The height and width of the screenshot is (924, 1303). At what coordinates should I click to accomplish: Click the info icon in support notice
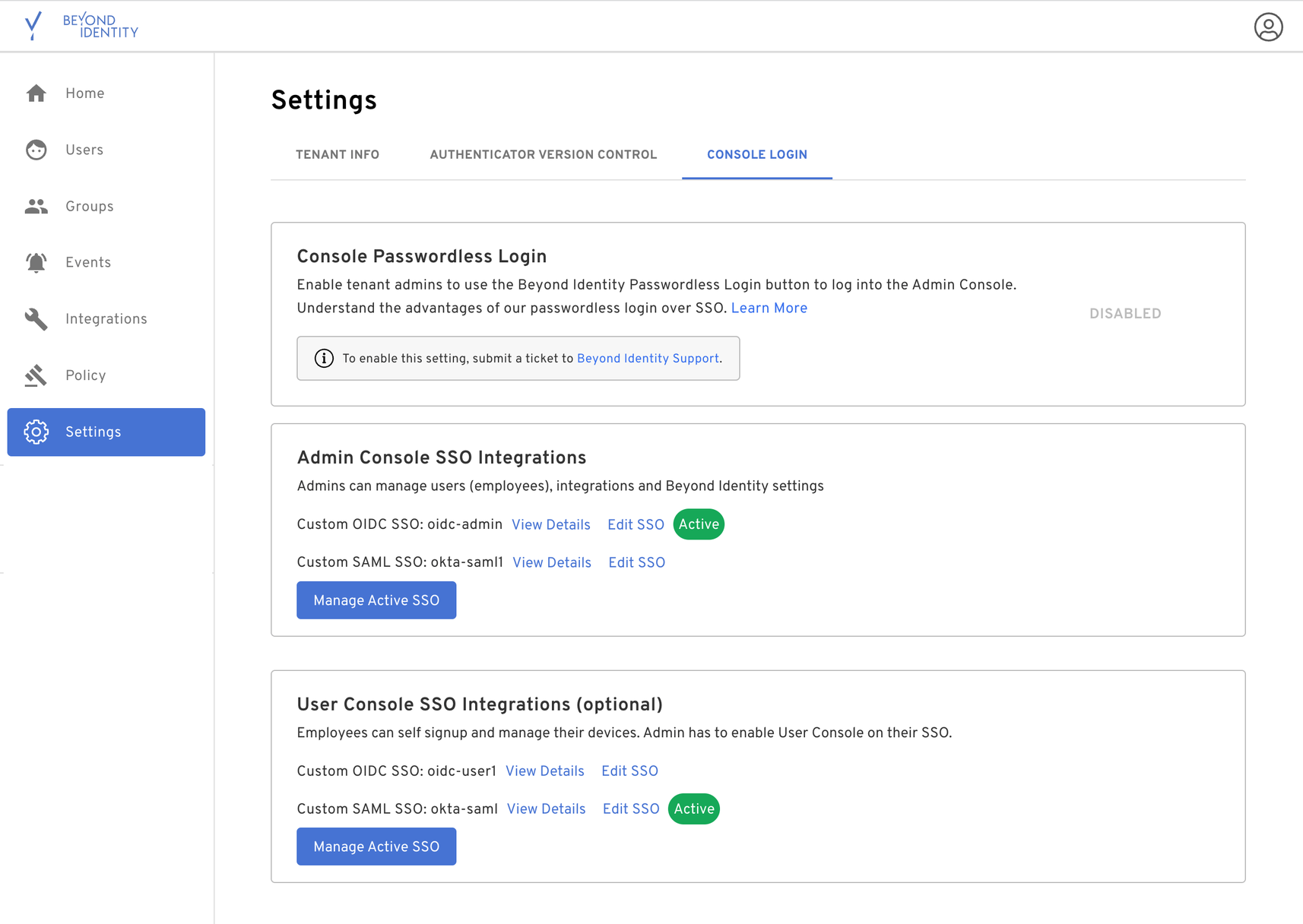(x=324, y=359)
